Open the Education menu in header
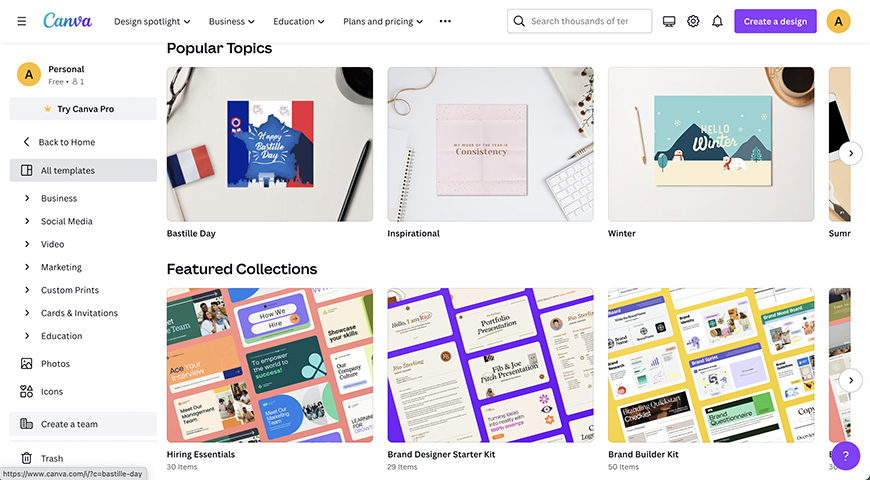The height and width of the screenshot is (480, 870). [299, 21]
